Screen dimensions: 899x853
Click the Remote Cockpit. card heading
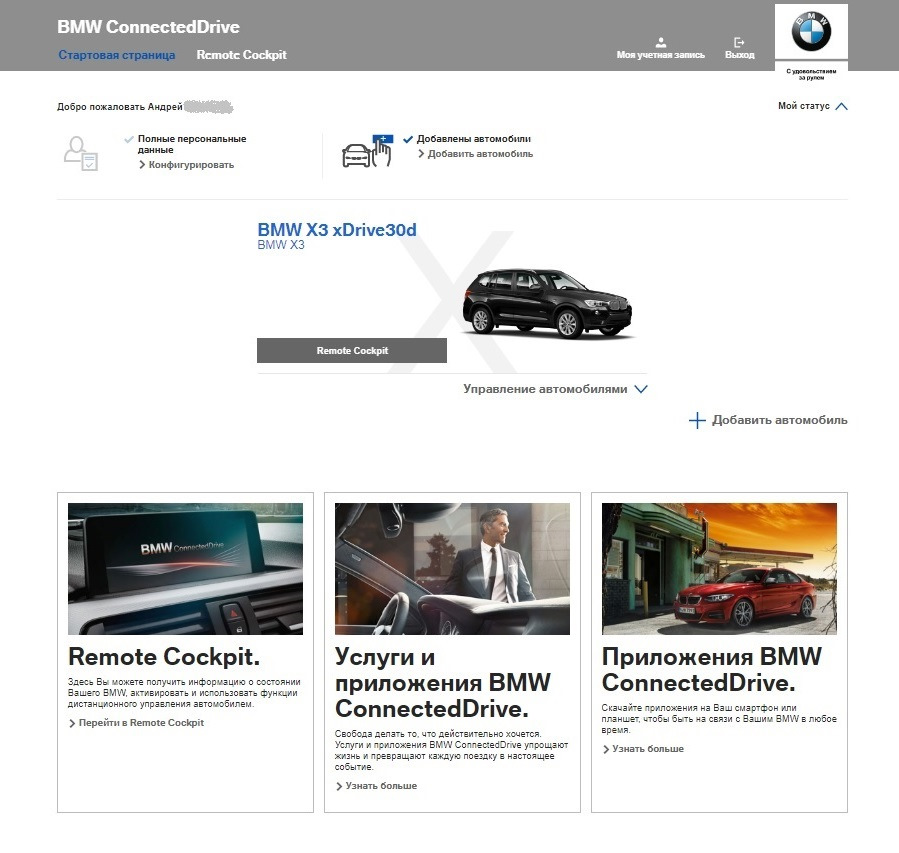tap(164, 657)
